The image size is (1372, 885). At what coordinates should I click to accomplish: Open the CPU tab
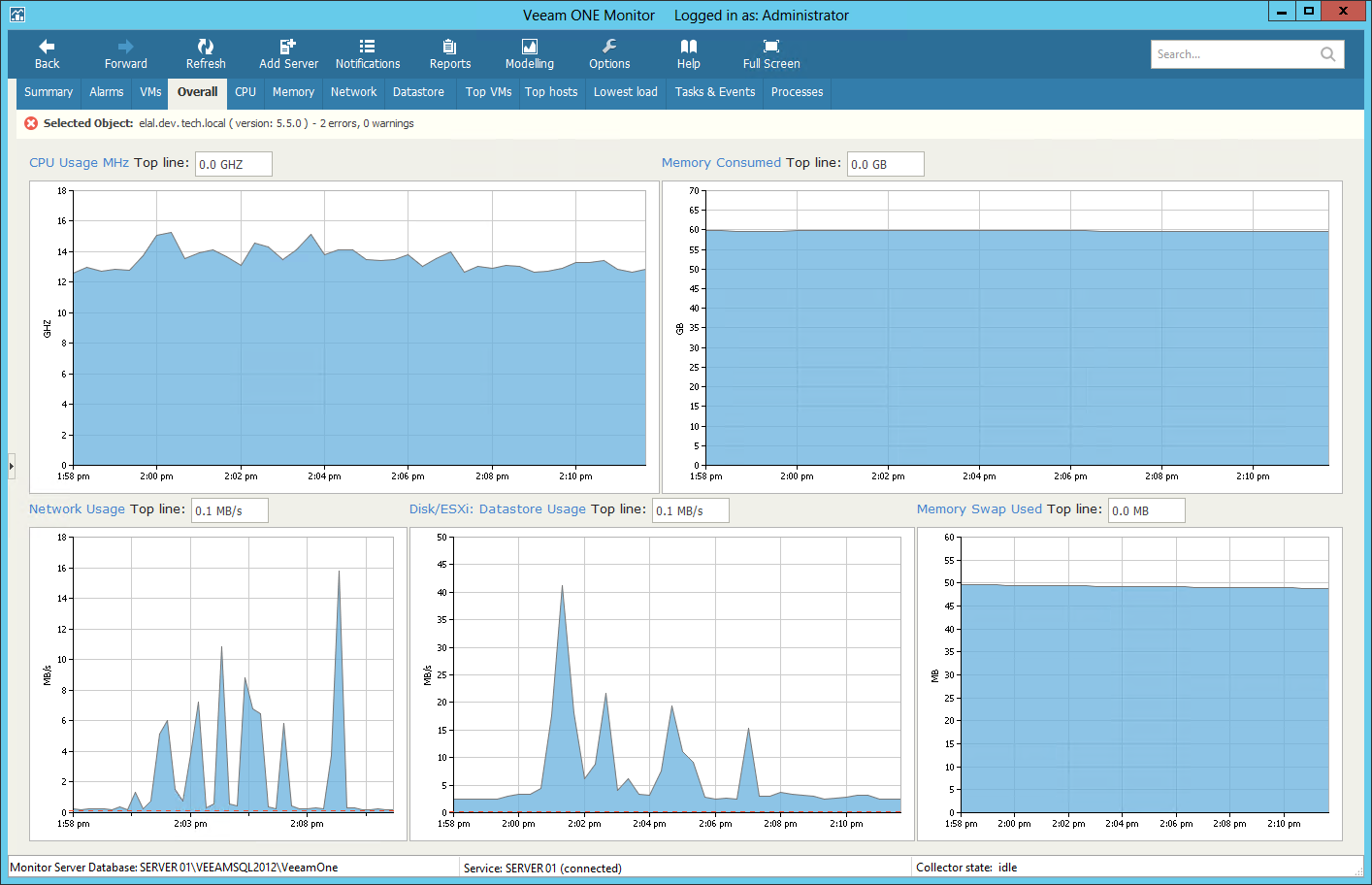245,92
